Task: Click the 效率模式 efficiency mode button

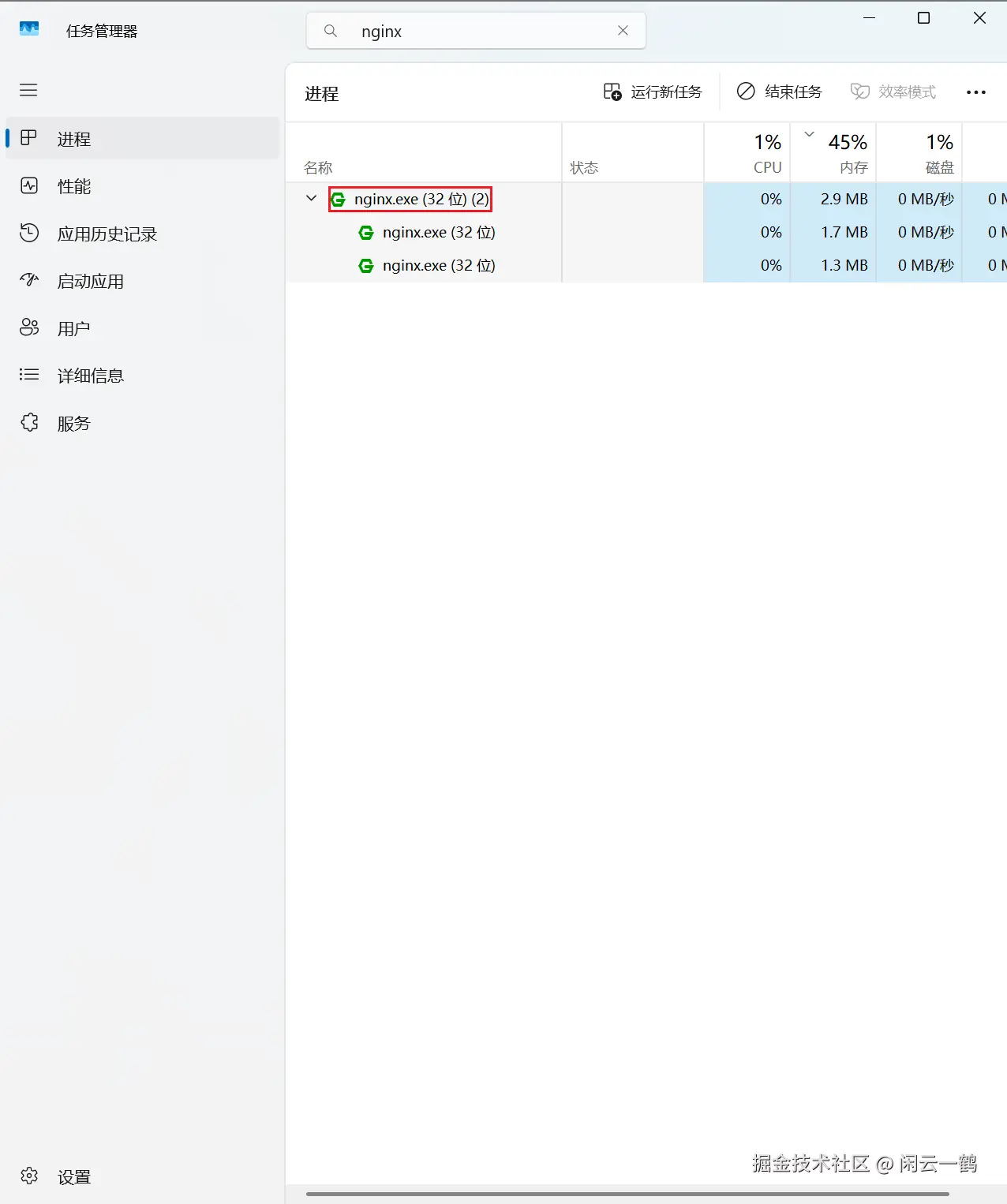Action: click(893, 92)
